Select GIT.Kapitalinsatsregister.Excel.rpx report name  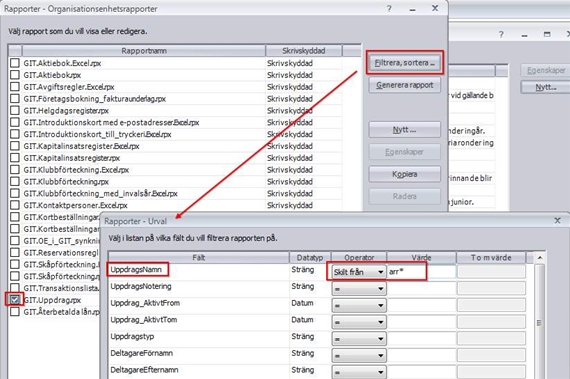click(81, 146)
